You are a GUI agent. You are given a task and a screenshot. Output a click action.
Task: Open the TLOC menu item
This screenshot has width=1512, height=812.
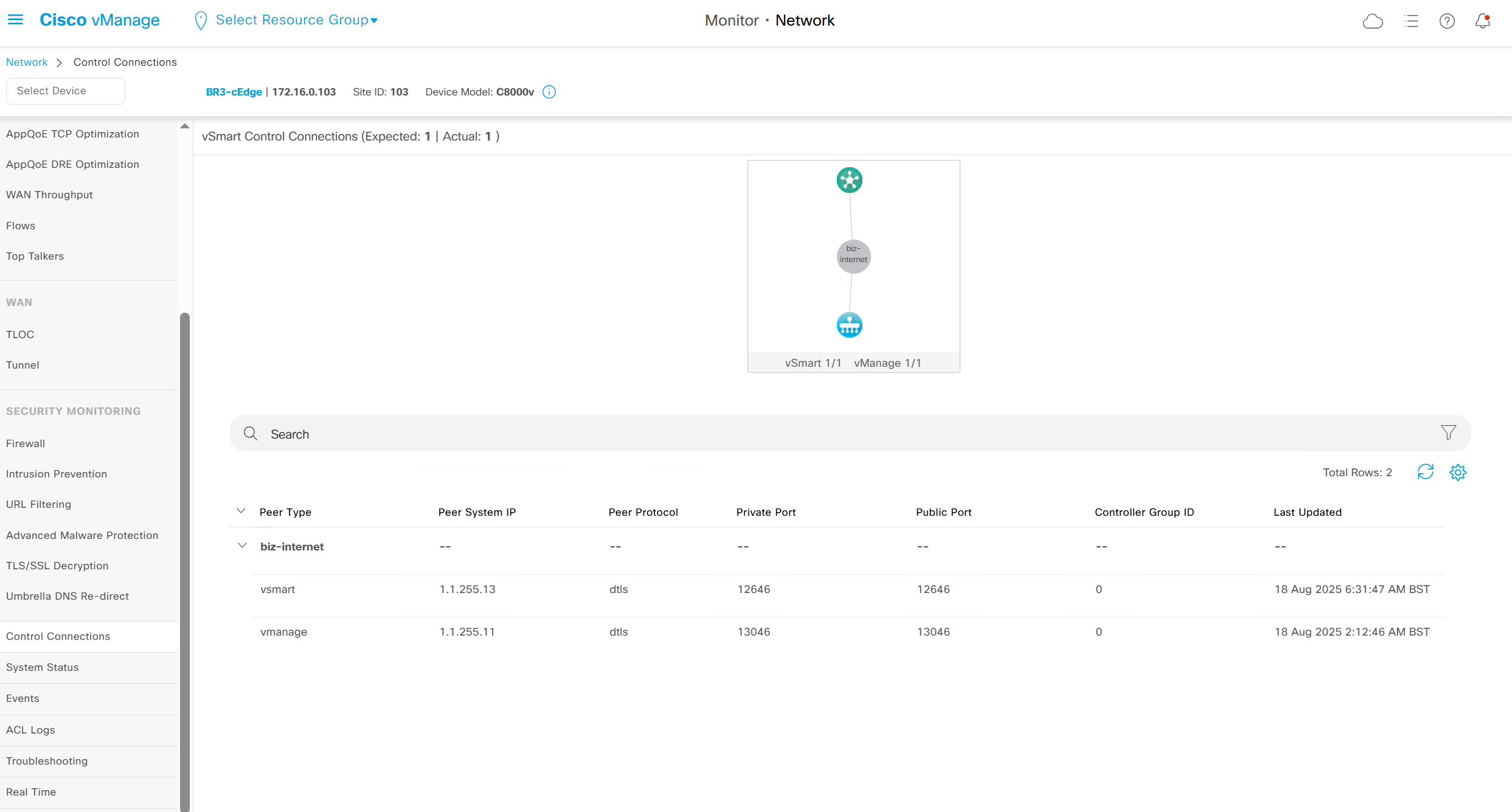coord(20,334)
